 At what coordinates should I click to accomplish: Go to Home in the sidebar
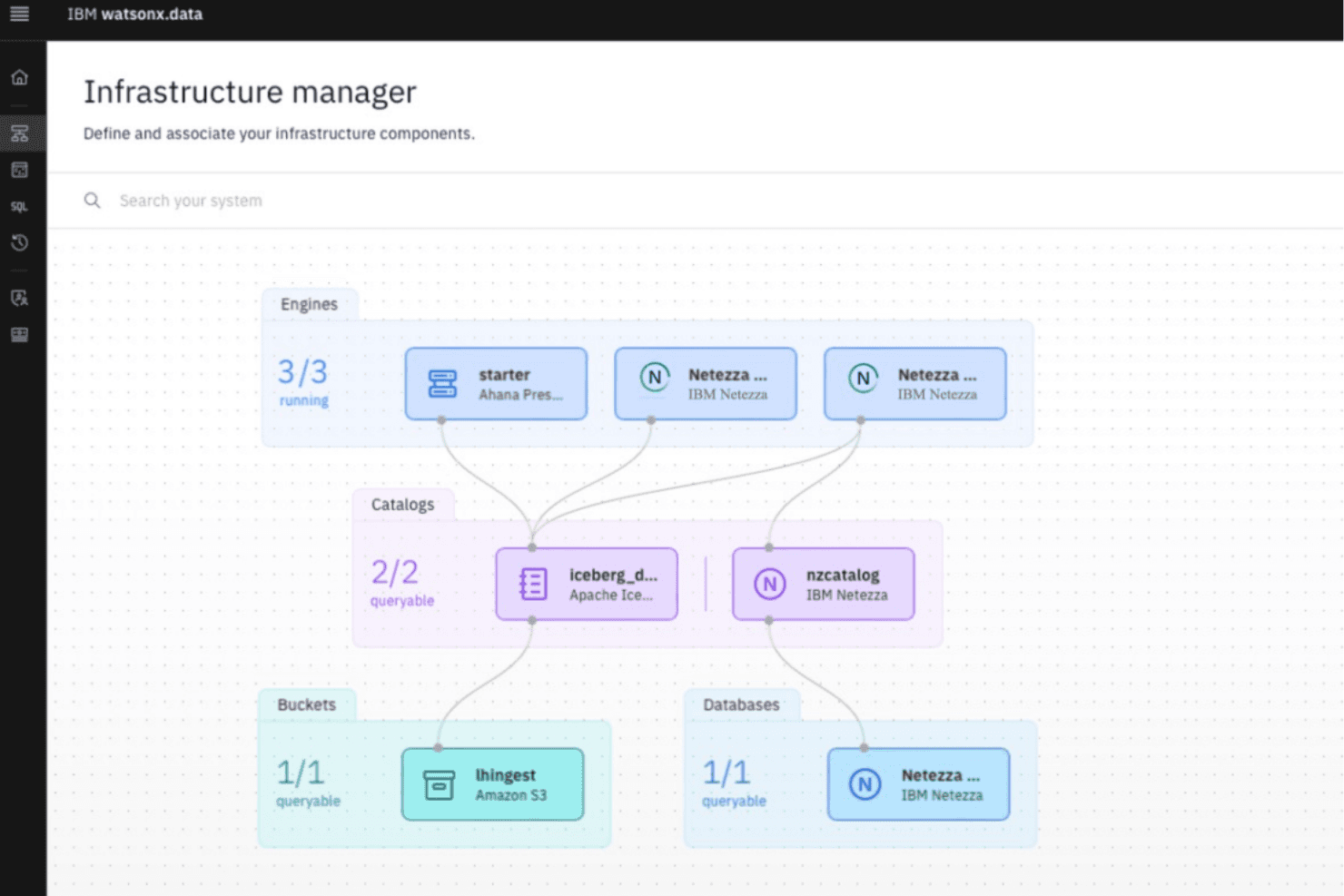(x=19, y=77)
